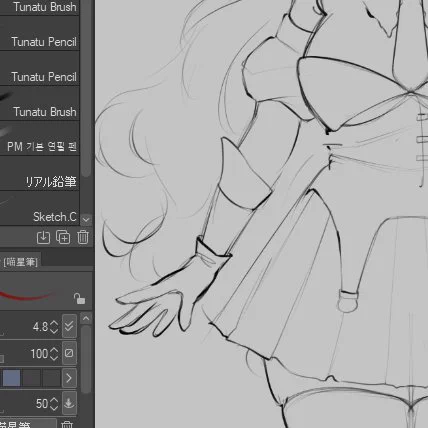The image size is (428, 428).
Task: Select the リアル鉛筆 sub tool
Action: tap(39, 173)
